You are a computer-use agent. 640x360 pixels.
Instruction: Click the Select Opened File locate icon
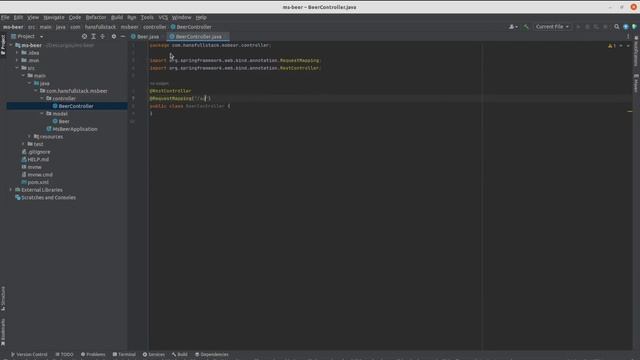click(x=84, y=36)
